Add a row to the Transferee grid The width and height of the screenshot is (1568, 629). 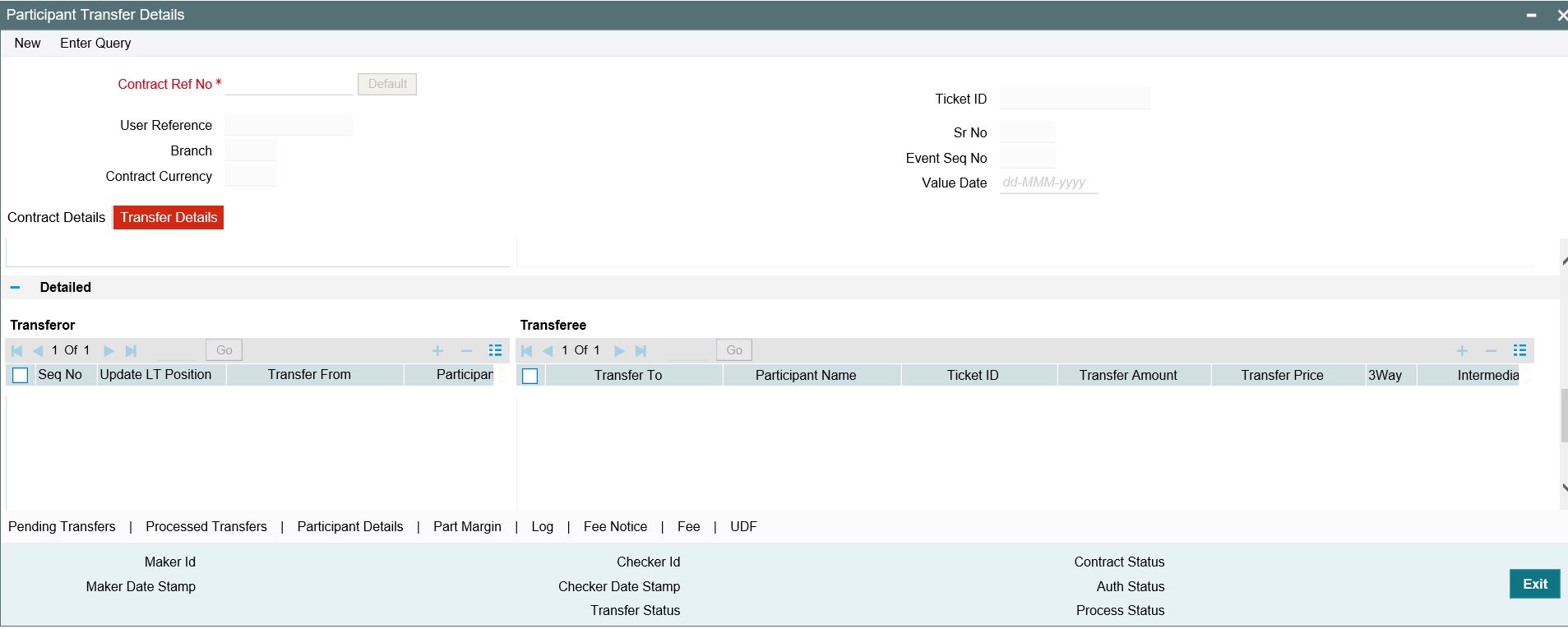[1462, 351]
